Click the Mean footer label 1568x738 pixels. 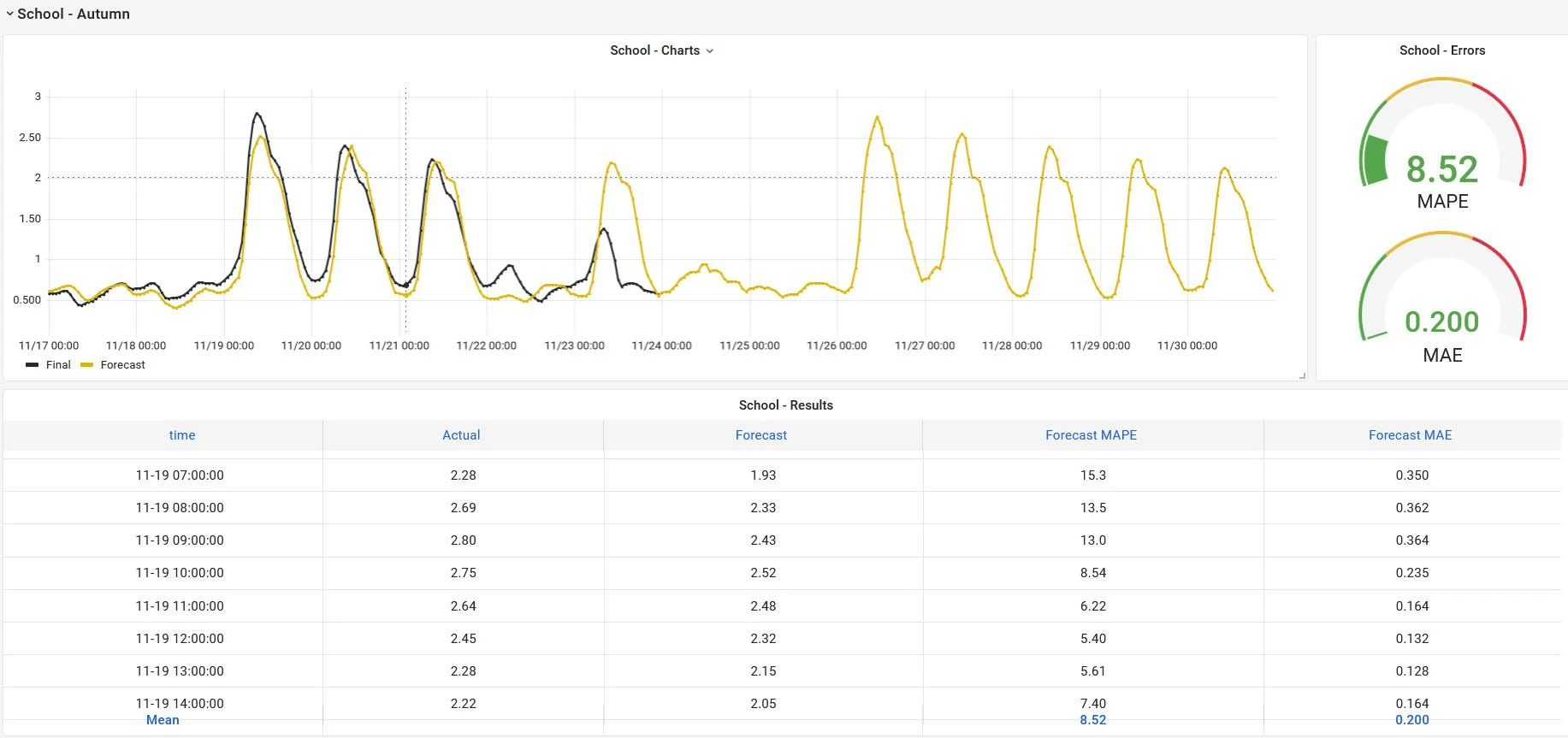click(x=163, y=720)
